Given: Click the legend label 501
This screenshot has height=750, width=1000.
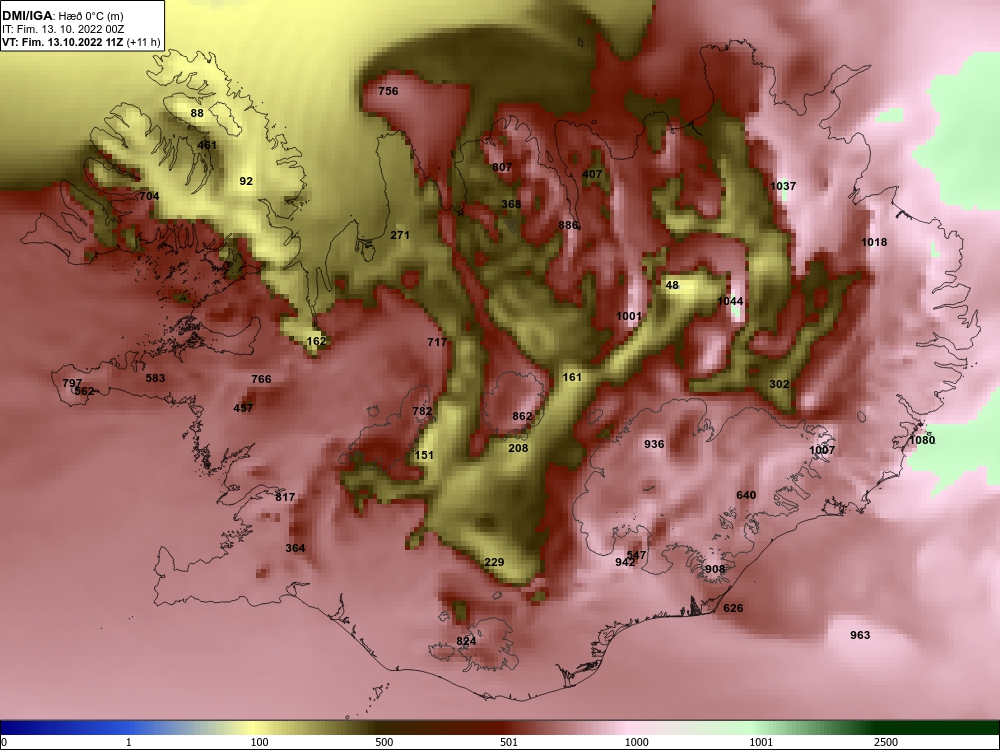Looking at the screenshot, I should pos(509,742).
